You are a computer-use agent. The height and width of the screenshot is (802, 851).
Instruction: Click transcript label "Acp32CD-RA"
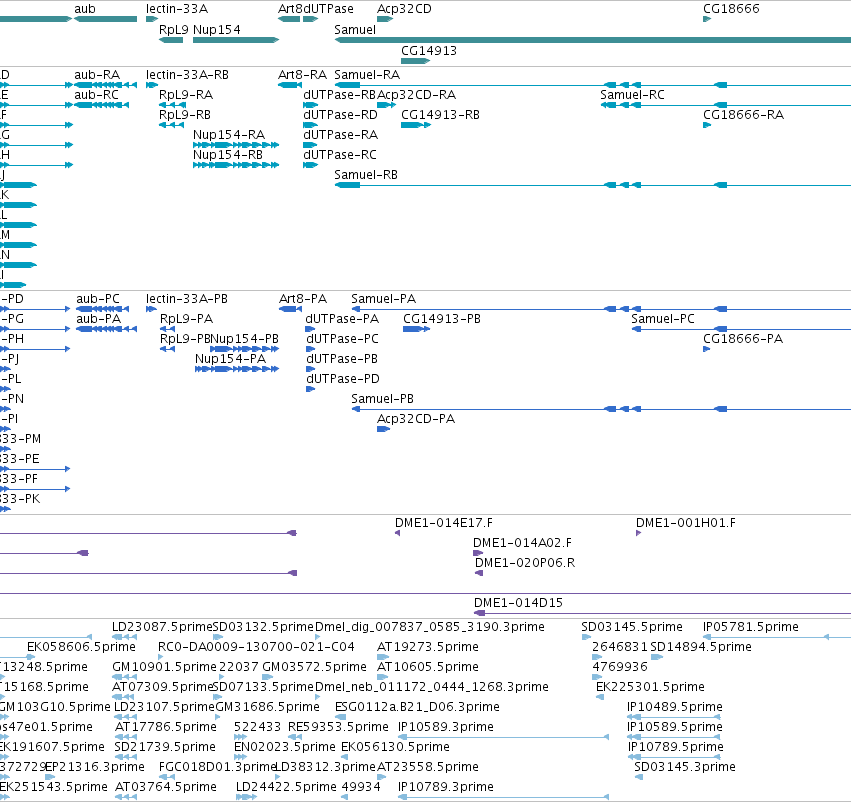417,94
